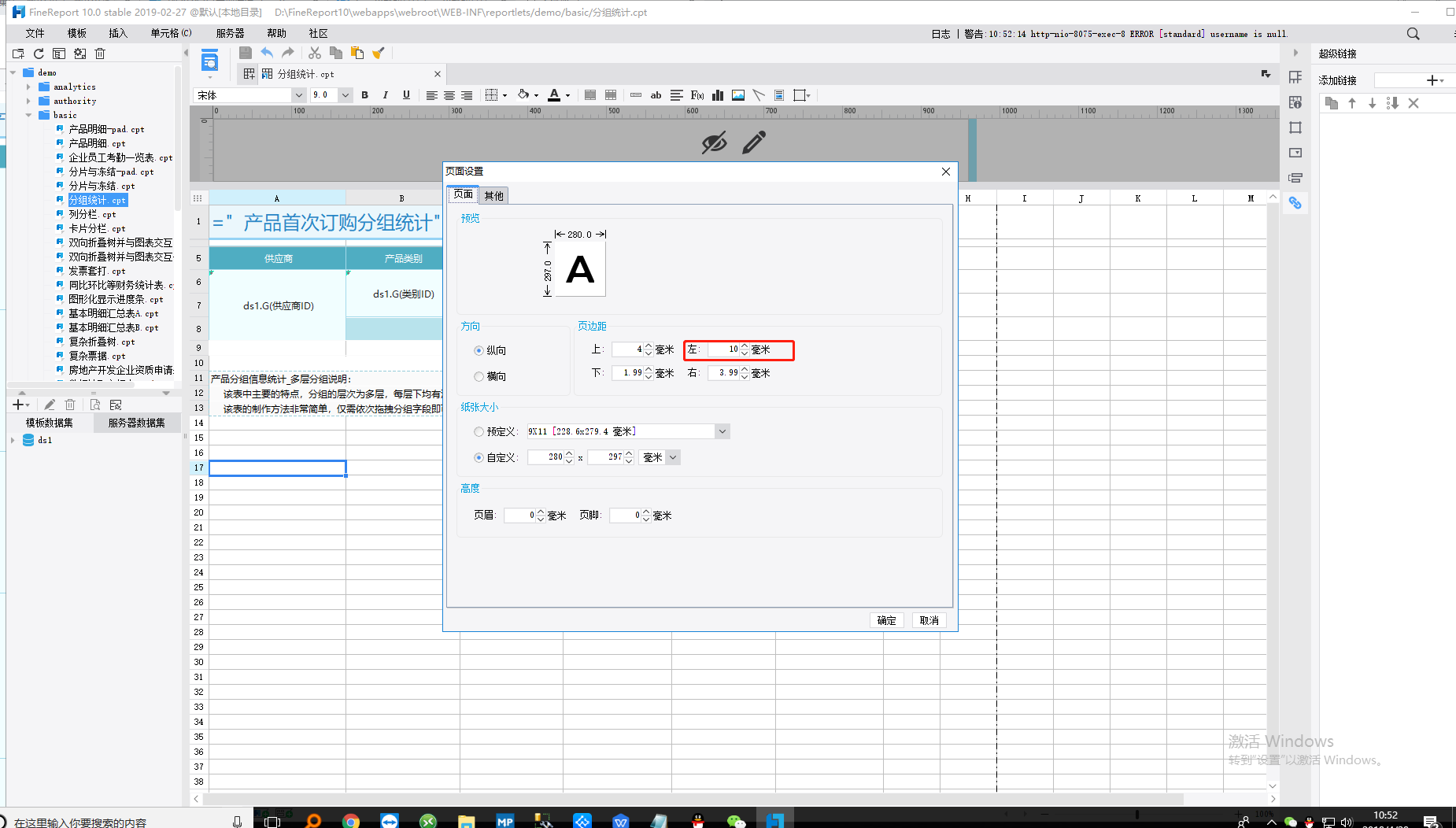Align cell text left
This screenshot has height=828, width=1456.
click(x=431, y=95)
